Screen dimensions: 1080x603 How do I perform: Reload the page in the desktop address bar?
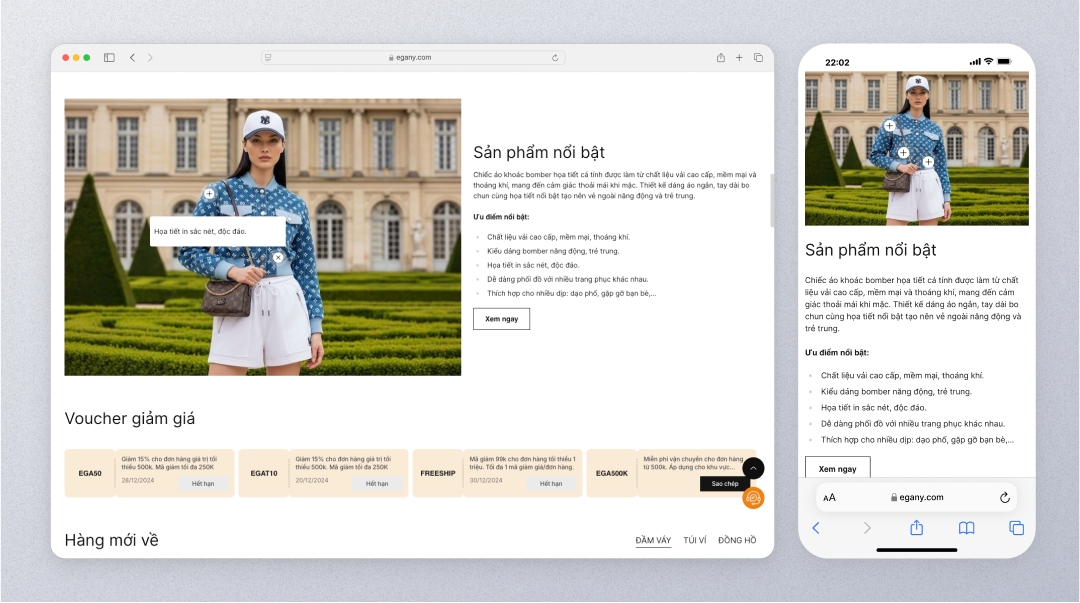point(555,58)
